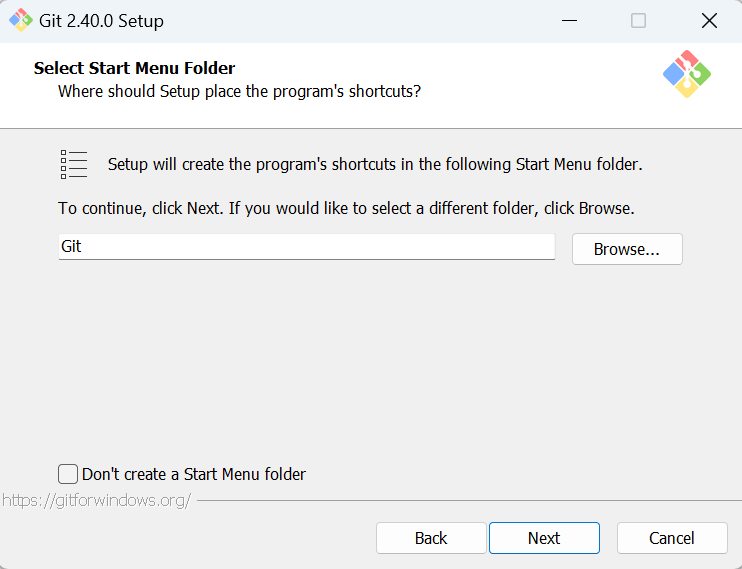Click the "Select Start Menu Folder" heading
Screen dimensions: 742x569
134,69
